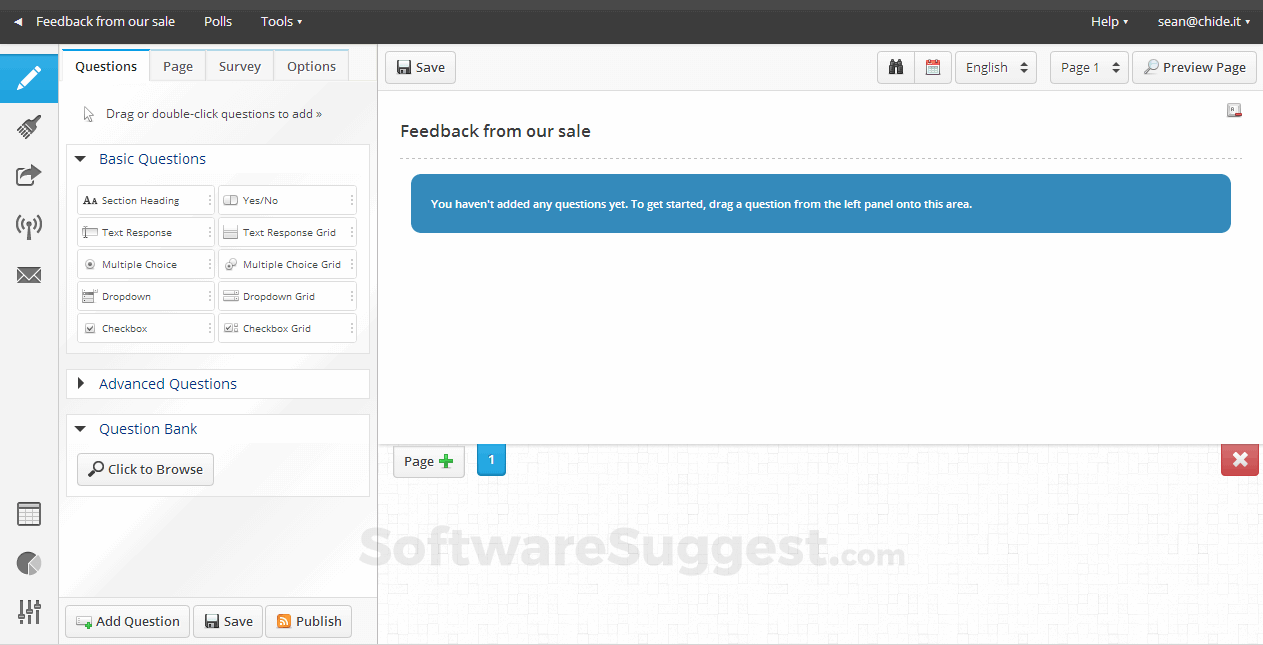Click the Publish button

pos(309,621)
